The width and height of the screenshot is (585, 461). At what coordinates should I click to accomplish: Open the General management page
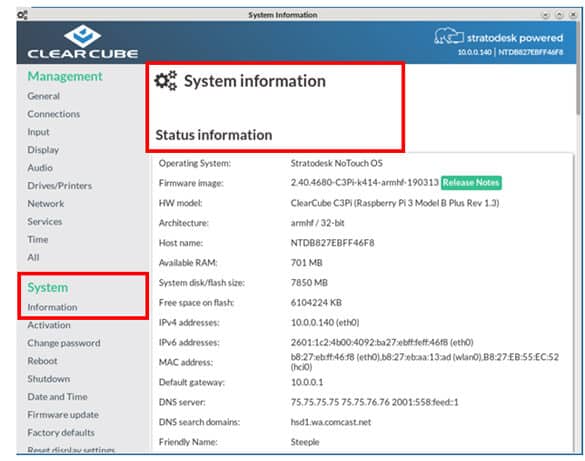(43, 96)
